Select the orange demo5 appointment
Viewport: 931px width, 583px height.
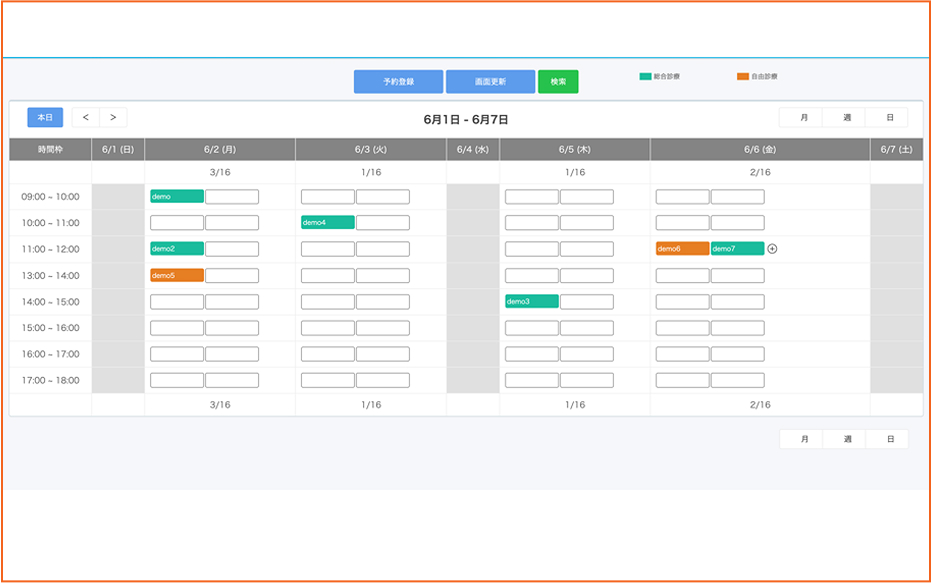coord(177,275)
